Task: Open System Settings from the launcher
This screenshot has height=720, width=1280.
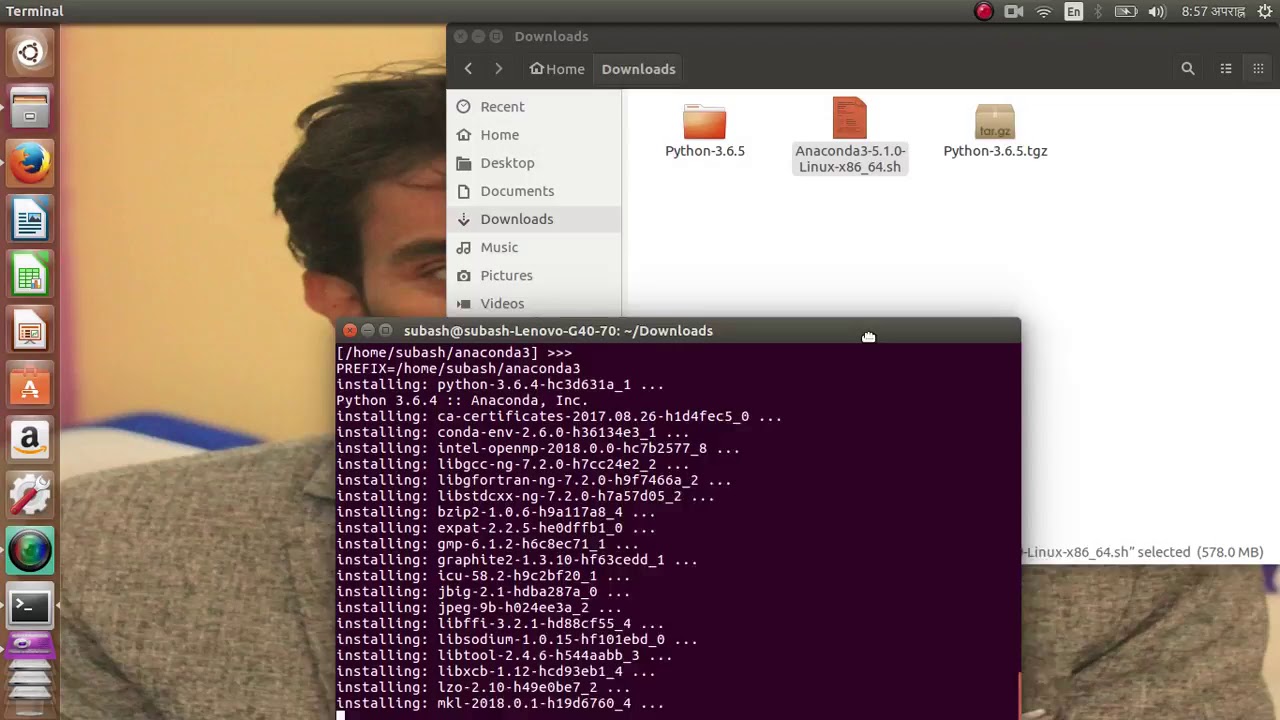Action: (29, 495)
